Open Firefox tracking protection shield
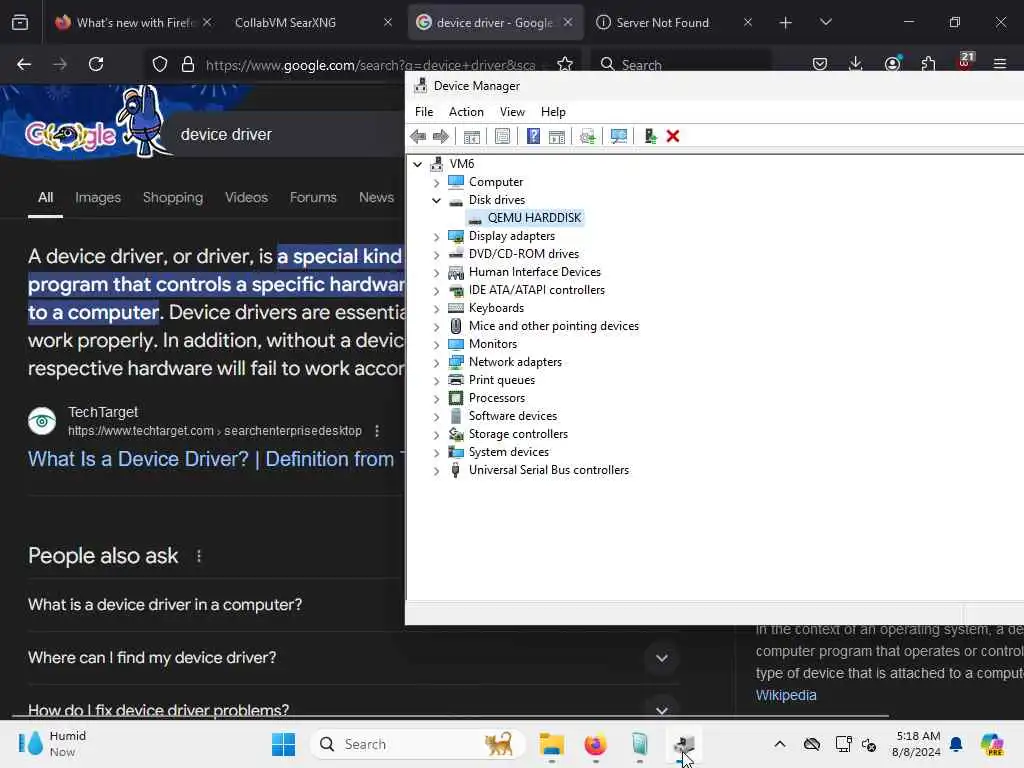This screenshot has height=768, width=1024. pyautogui.click(x=160, y=64)
